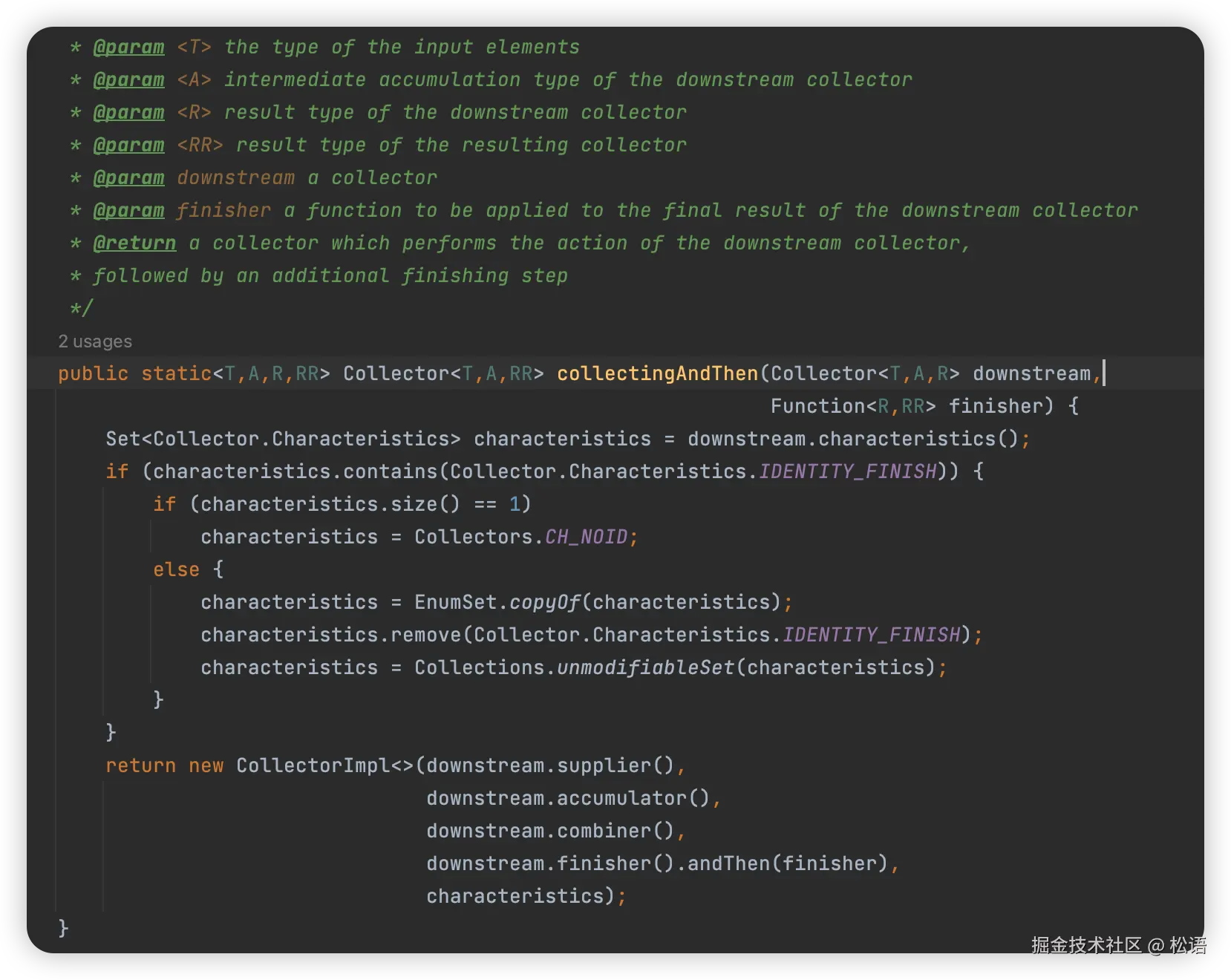Click the collectingAndThen method name

[x=657, y=373]
